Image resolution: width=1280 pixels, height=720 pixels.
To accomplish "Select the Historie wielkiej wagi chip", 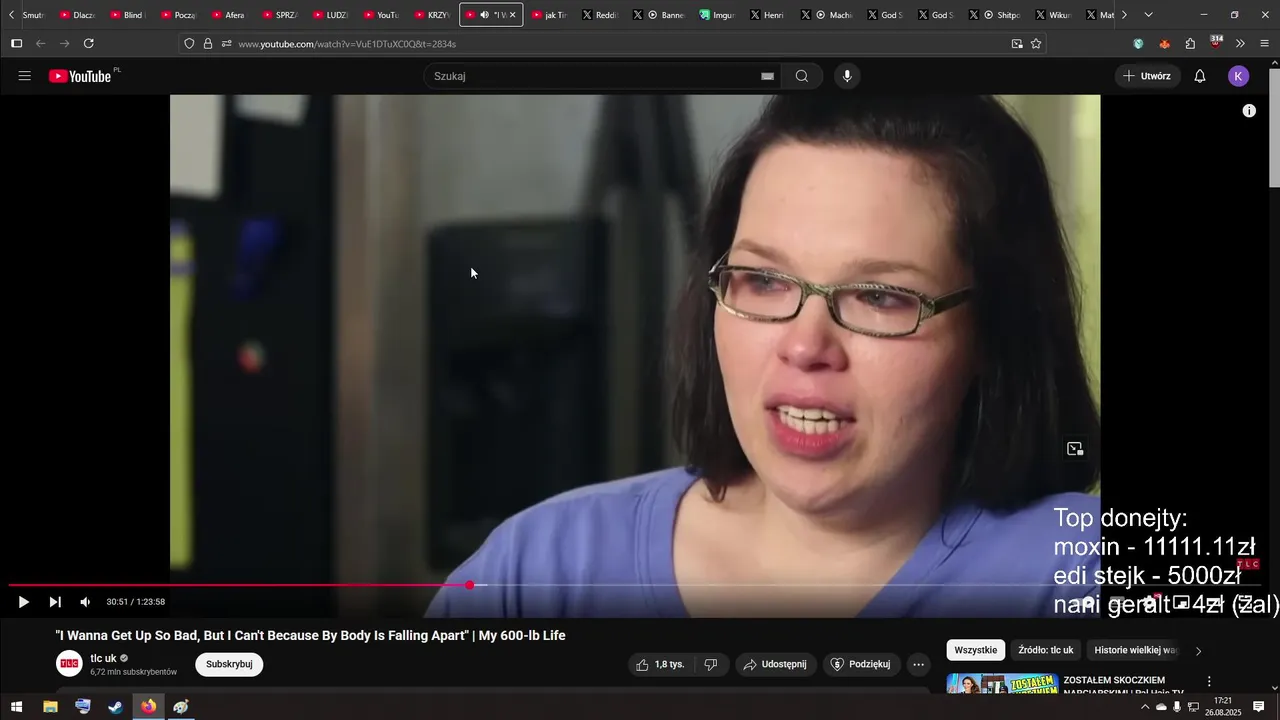I will click(x=1136, y=650).
